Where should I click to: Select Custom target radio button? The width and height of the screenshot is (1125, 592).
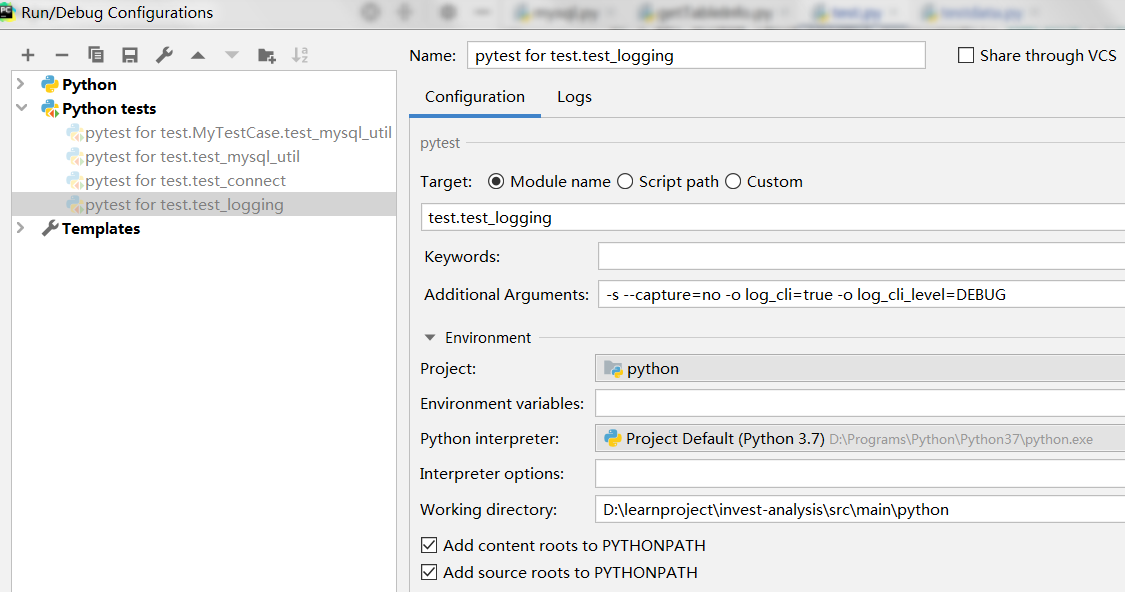[733, 182]
